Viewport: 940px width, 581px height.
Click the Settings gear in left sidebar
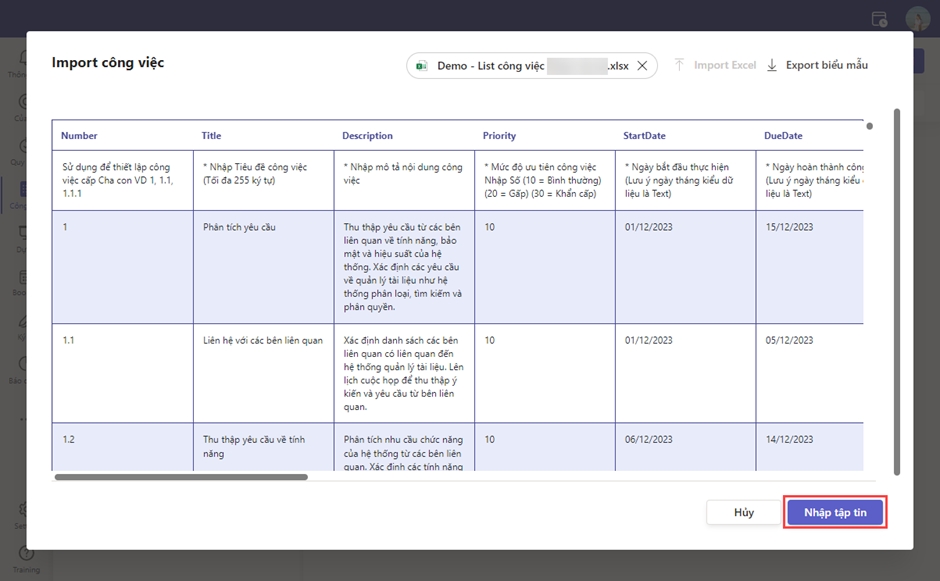tap(20, 510)
